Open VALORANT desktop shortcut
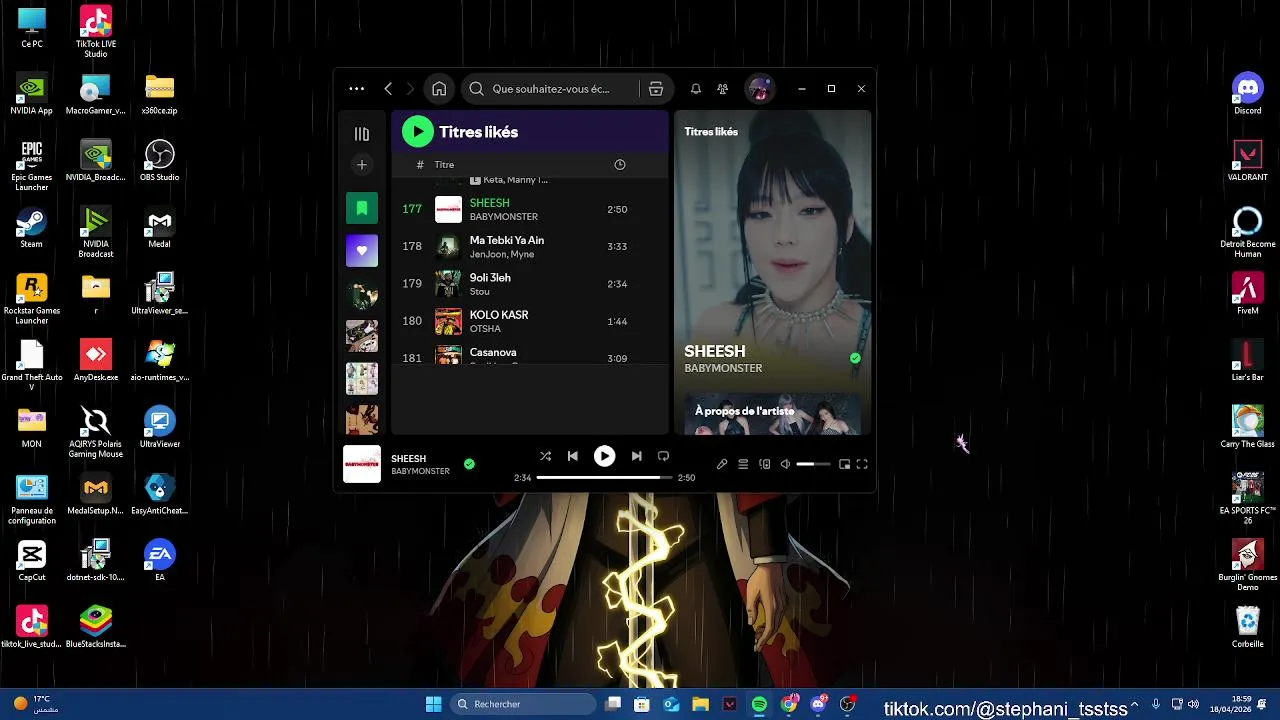 (x=1248, y=161)
